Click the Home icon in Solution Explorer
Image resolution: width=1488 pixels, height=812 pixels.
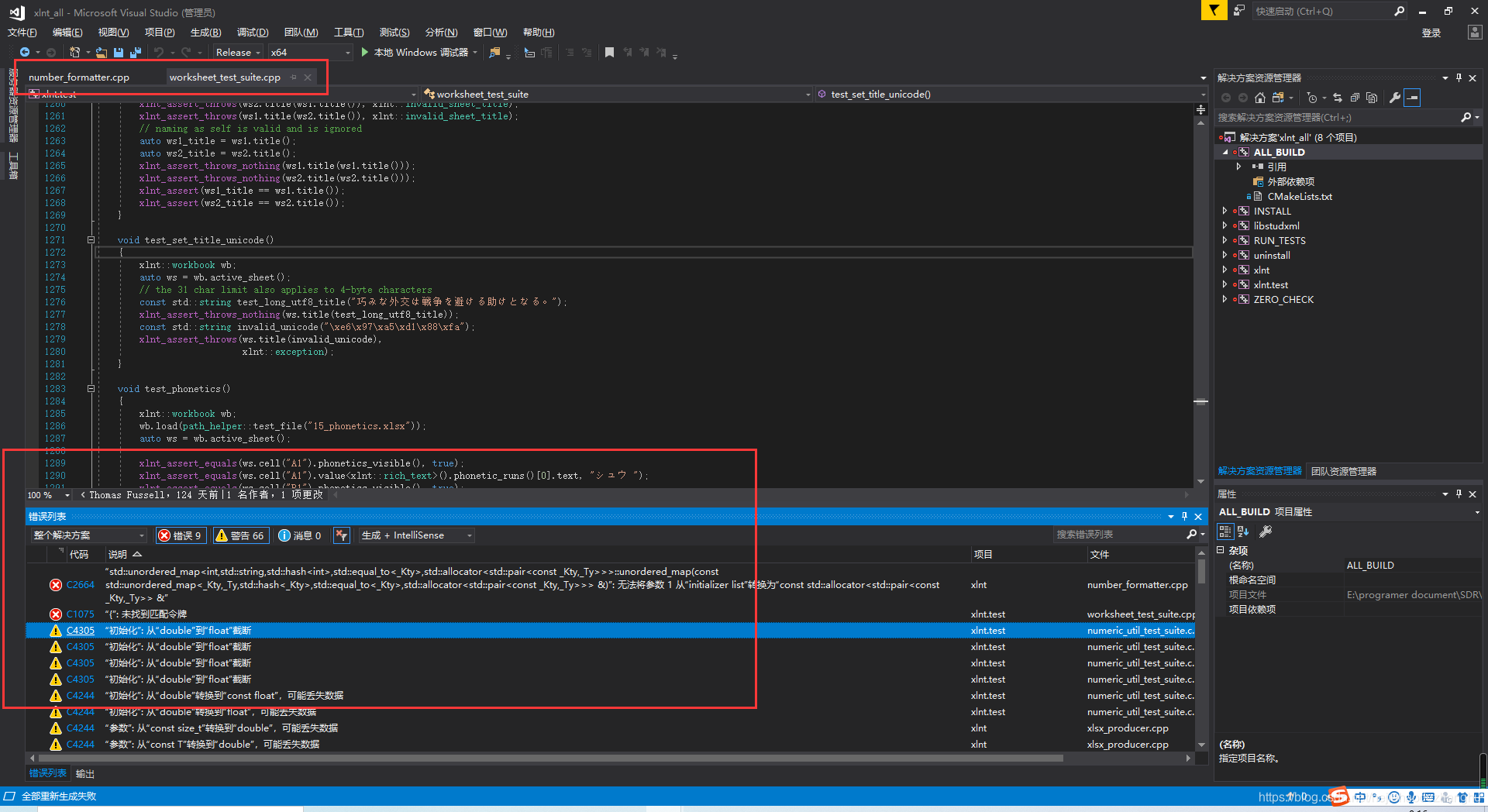(1260, 98)
